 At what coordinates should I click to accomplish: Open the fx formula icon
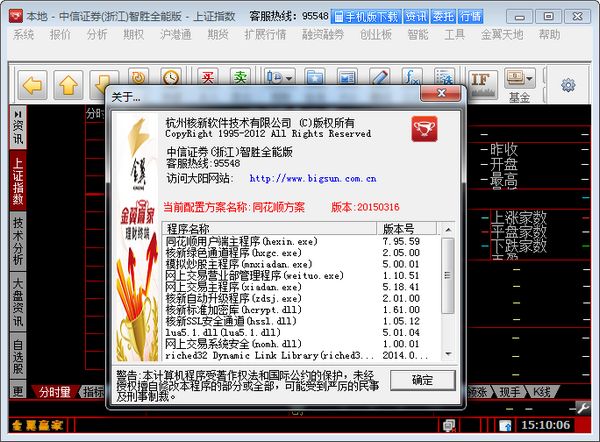click(412, 77)
